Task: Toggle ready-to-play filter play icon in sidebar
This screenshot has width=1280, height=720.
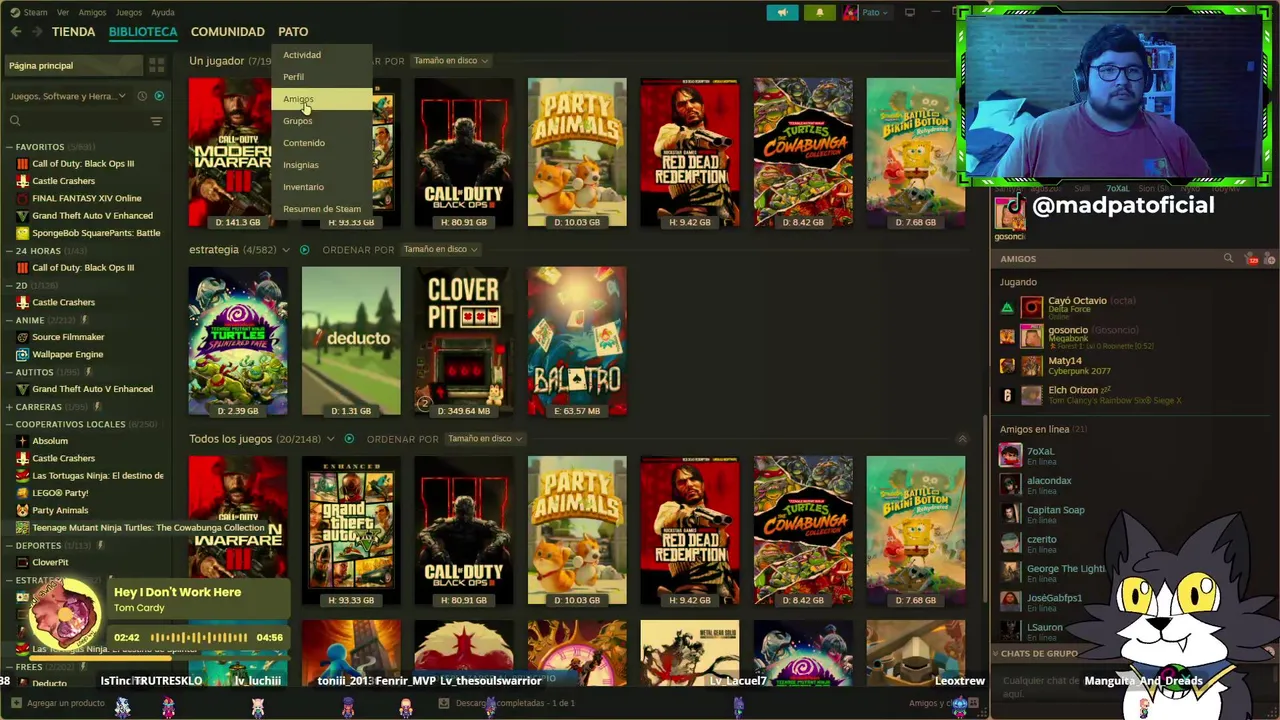Action: (159, 96)
